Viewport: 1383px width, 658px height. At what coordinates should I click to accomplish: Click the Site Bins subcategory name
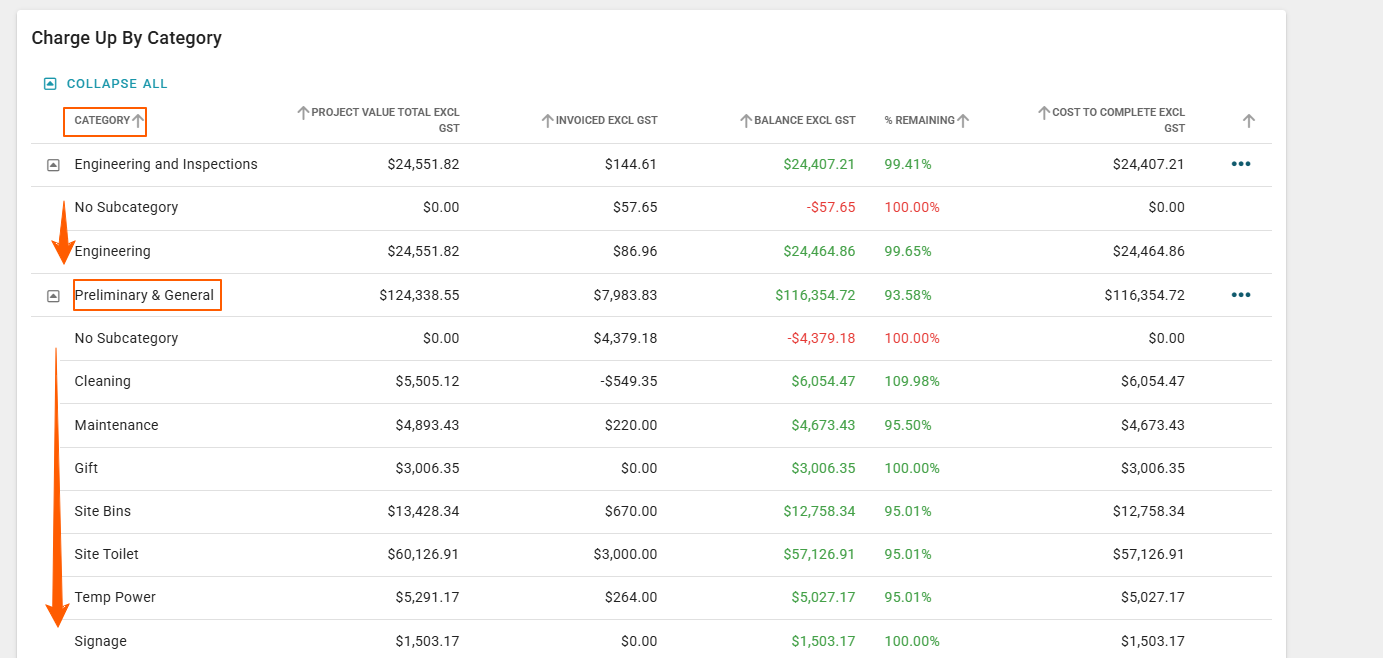pos(103,511)
